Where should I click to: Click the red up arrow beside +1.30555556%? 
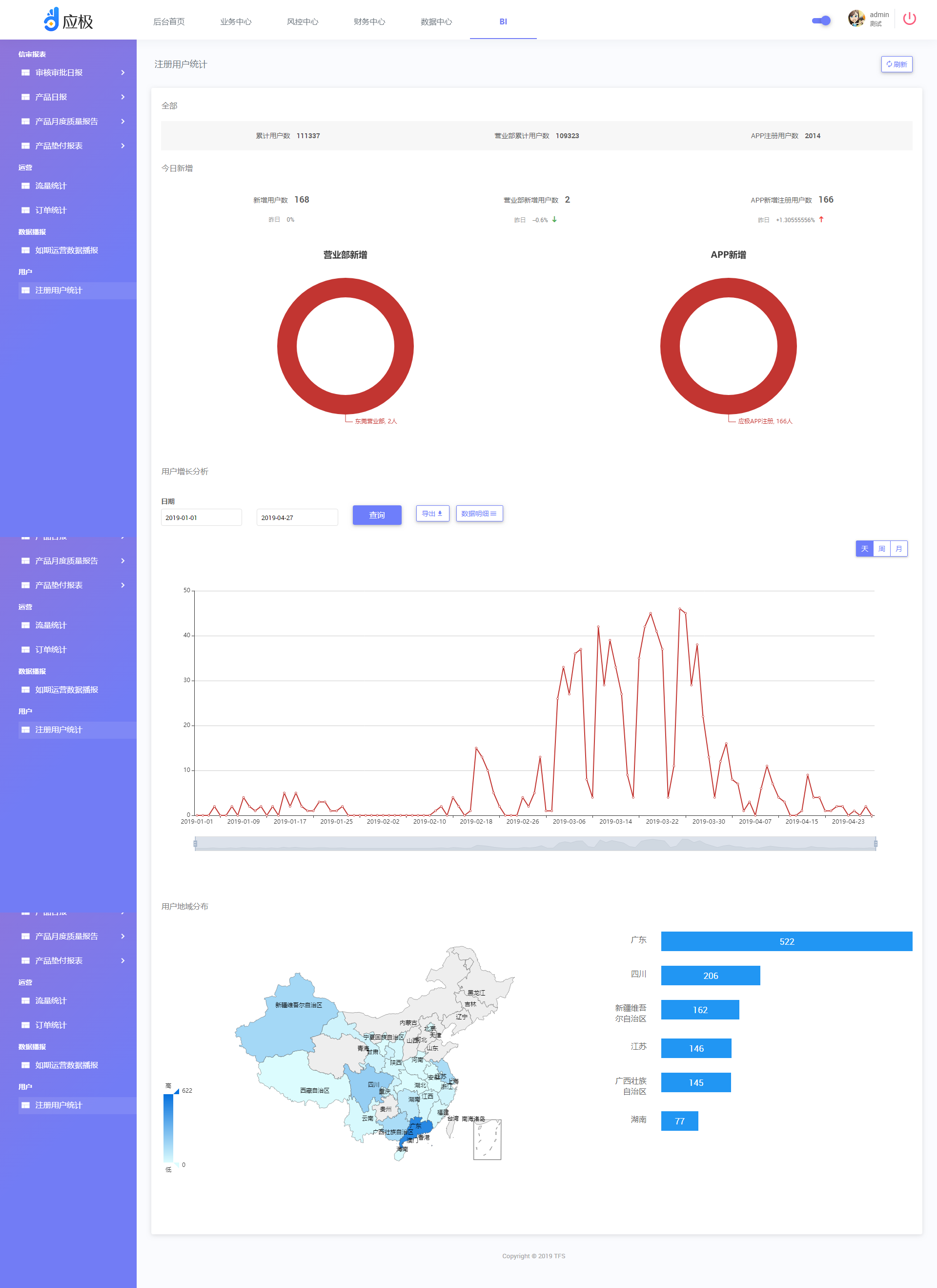tap(821, 219)
